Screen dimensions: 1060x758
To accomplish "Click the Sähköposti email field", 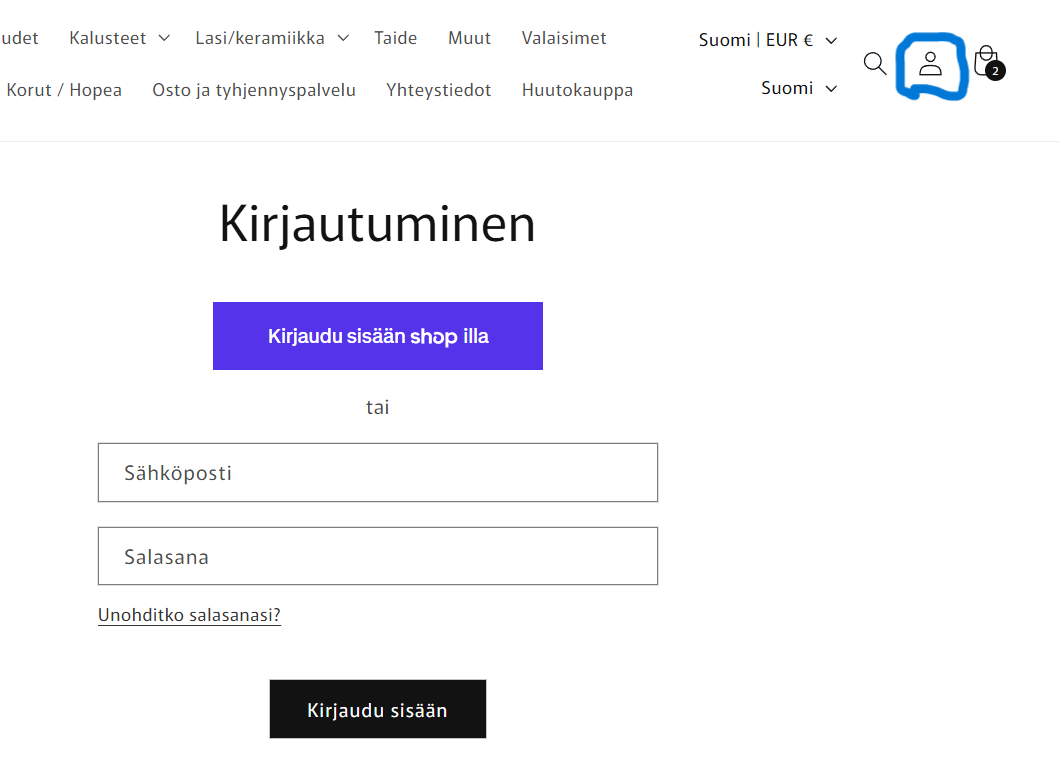I will pos(378,472).
